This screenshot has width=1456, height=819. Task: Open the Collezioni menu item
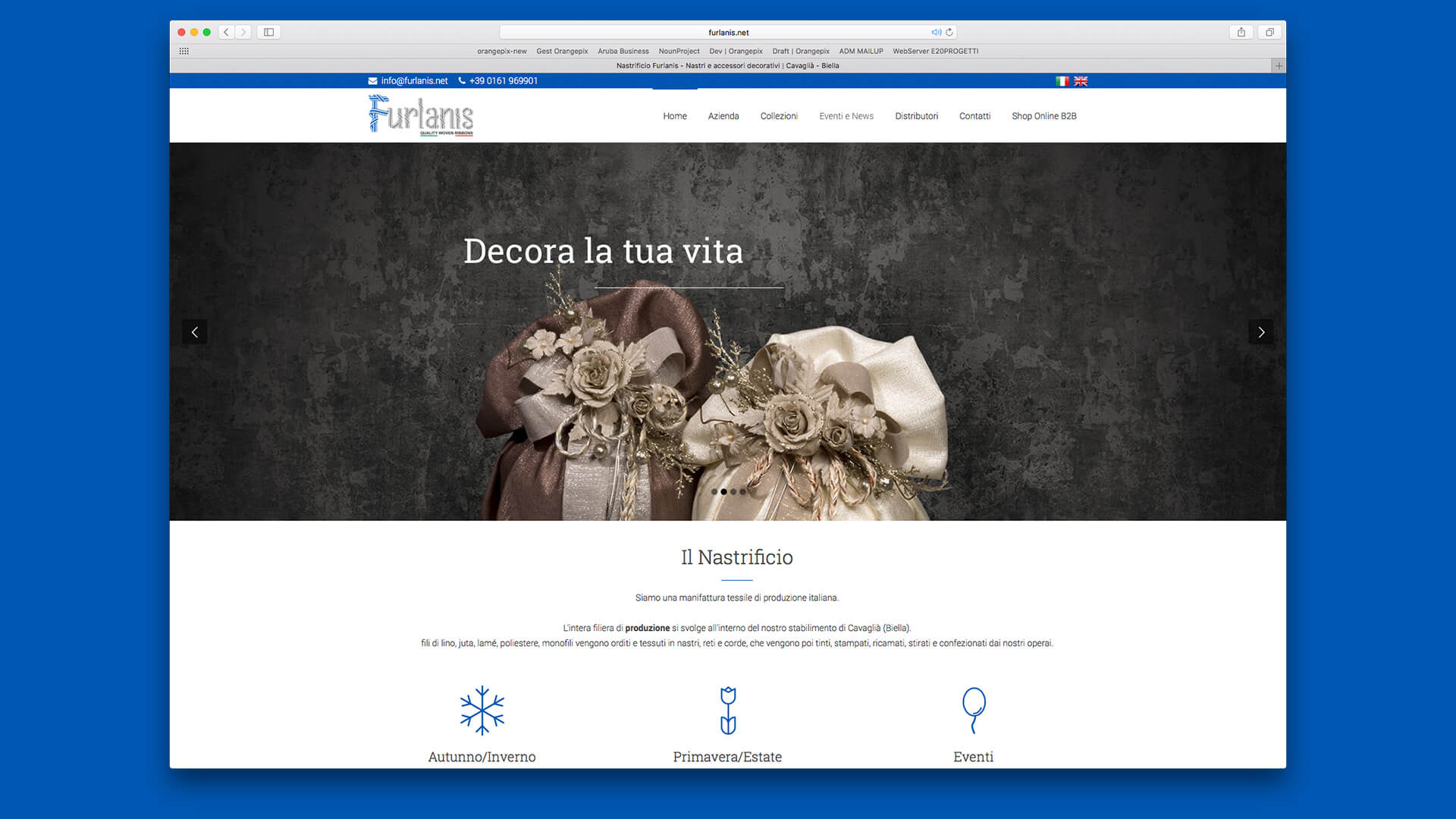click(779, 116)
